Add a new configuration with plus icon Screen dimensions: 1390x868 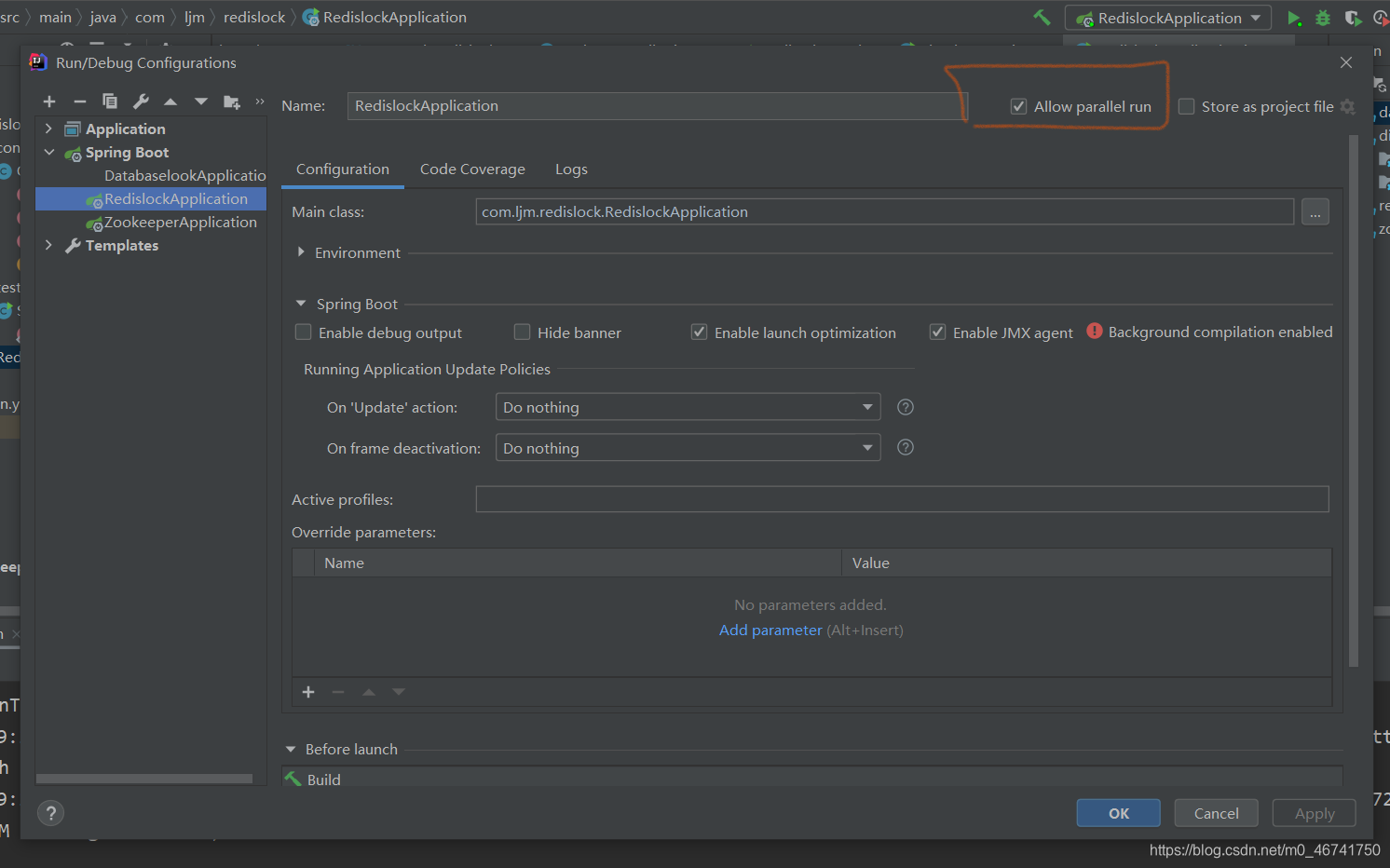coord(49,102)
